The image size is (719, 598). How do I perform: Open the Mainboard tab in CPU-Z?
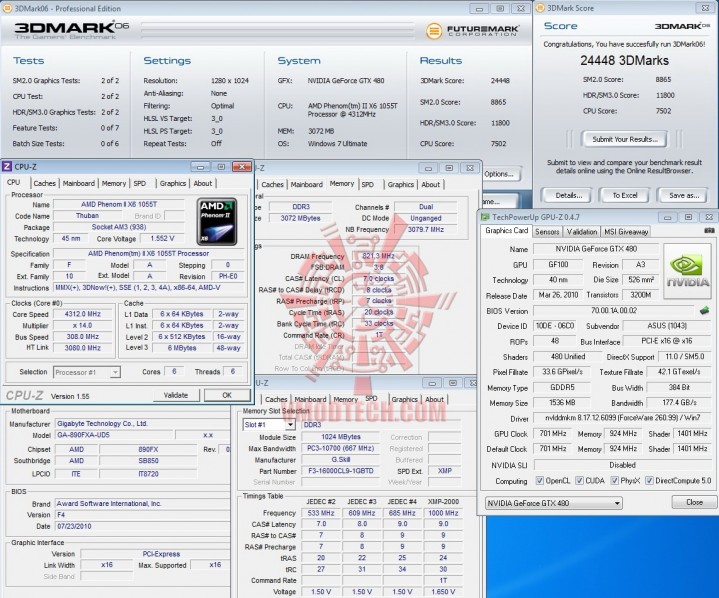point(79,183)
